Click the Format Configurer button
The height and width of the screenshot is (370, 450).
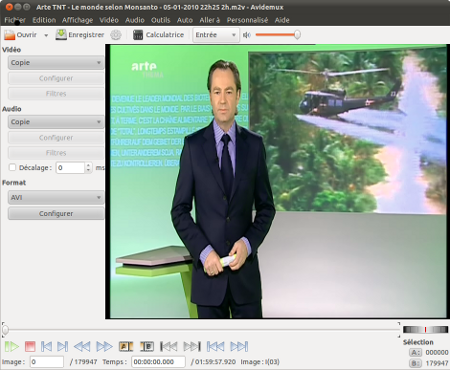[56, 214]
